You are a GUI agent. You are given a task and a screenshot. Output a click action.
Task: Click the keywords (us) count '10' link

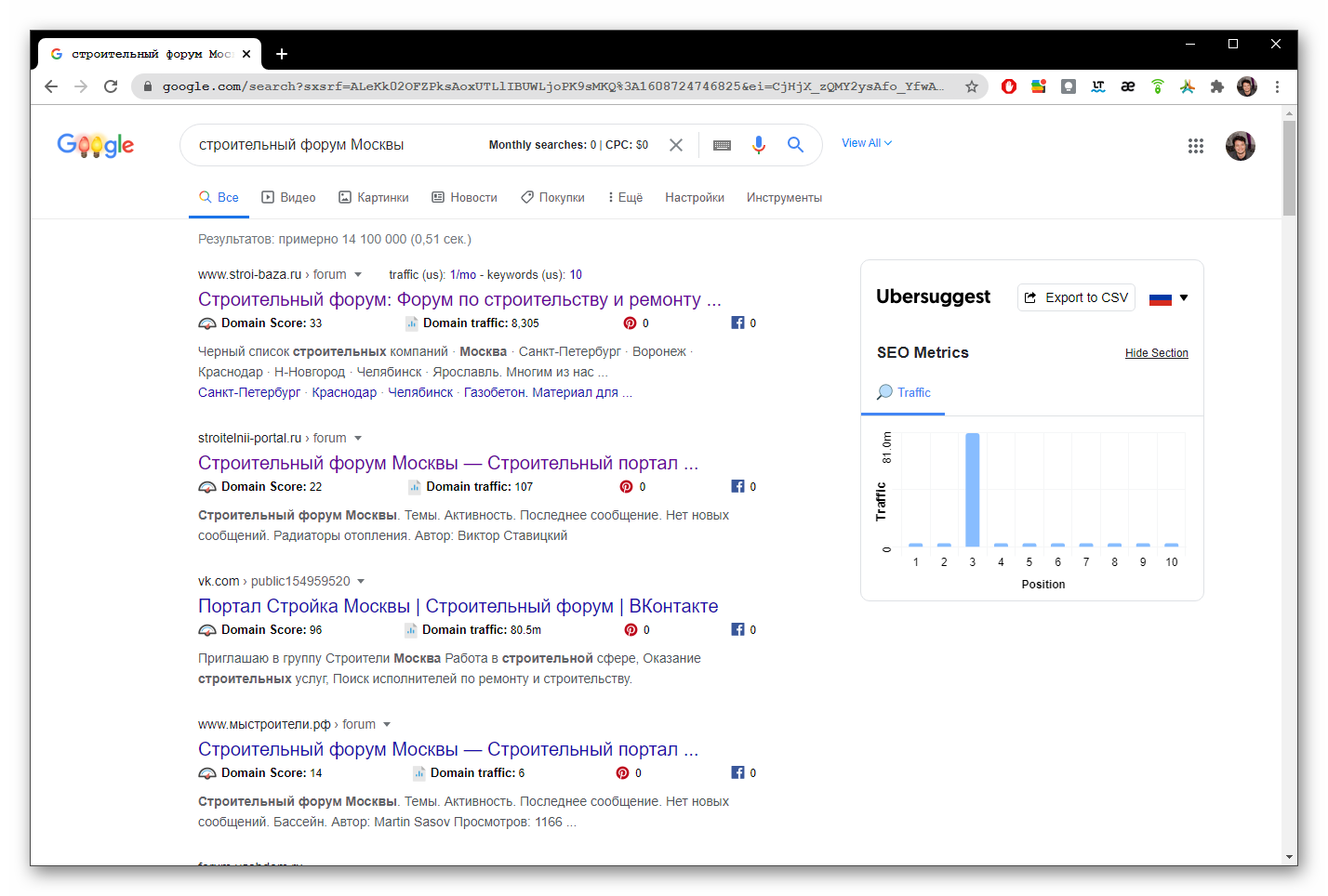tap(576, 275)
